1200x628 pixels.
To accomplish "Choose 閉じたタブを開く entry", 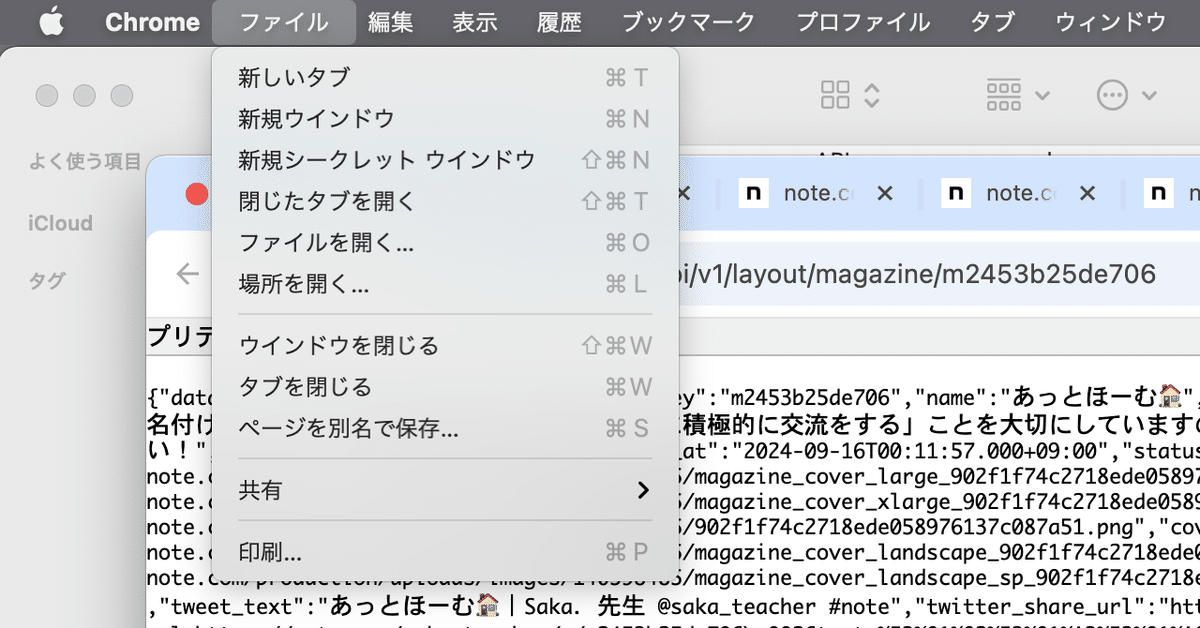I will [446, 201].
